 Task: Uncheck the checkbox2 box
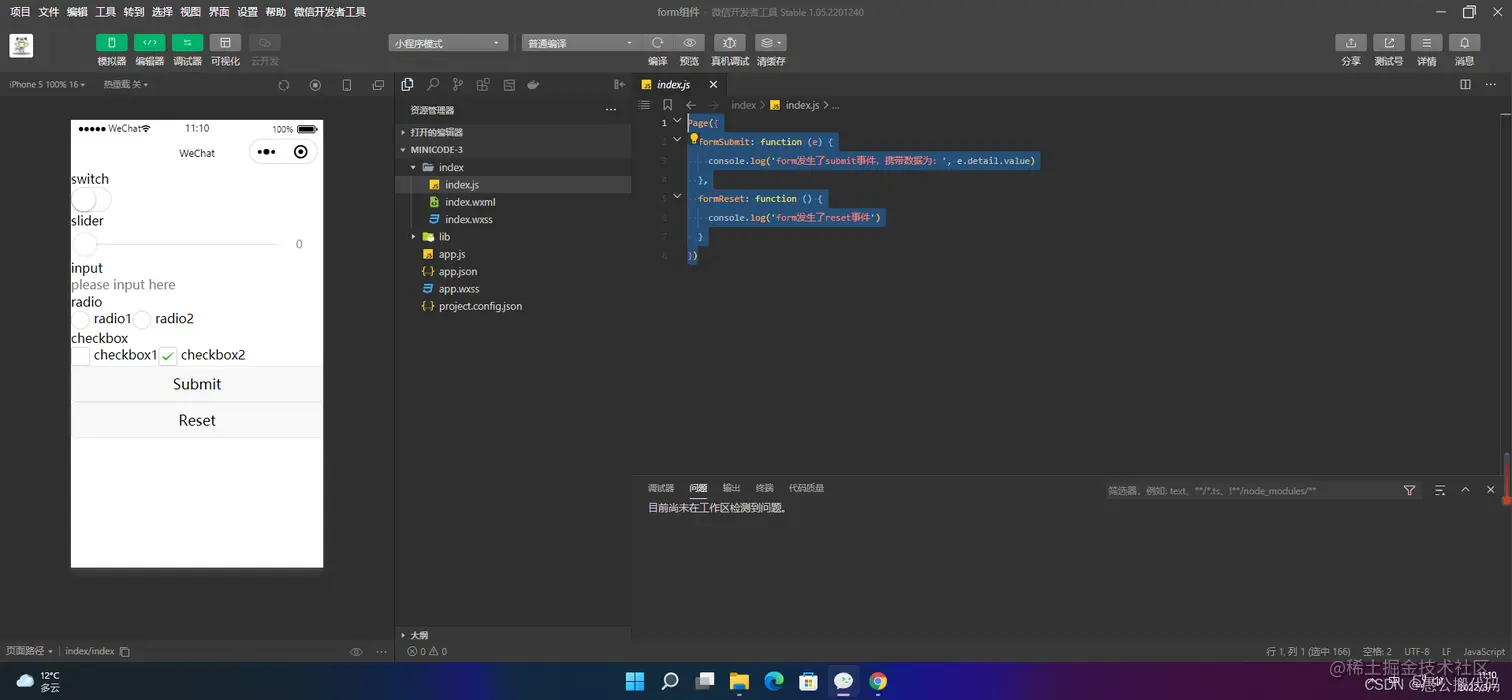pyautogui.click(x=168, y=355)
